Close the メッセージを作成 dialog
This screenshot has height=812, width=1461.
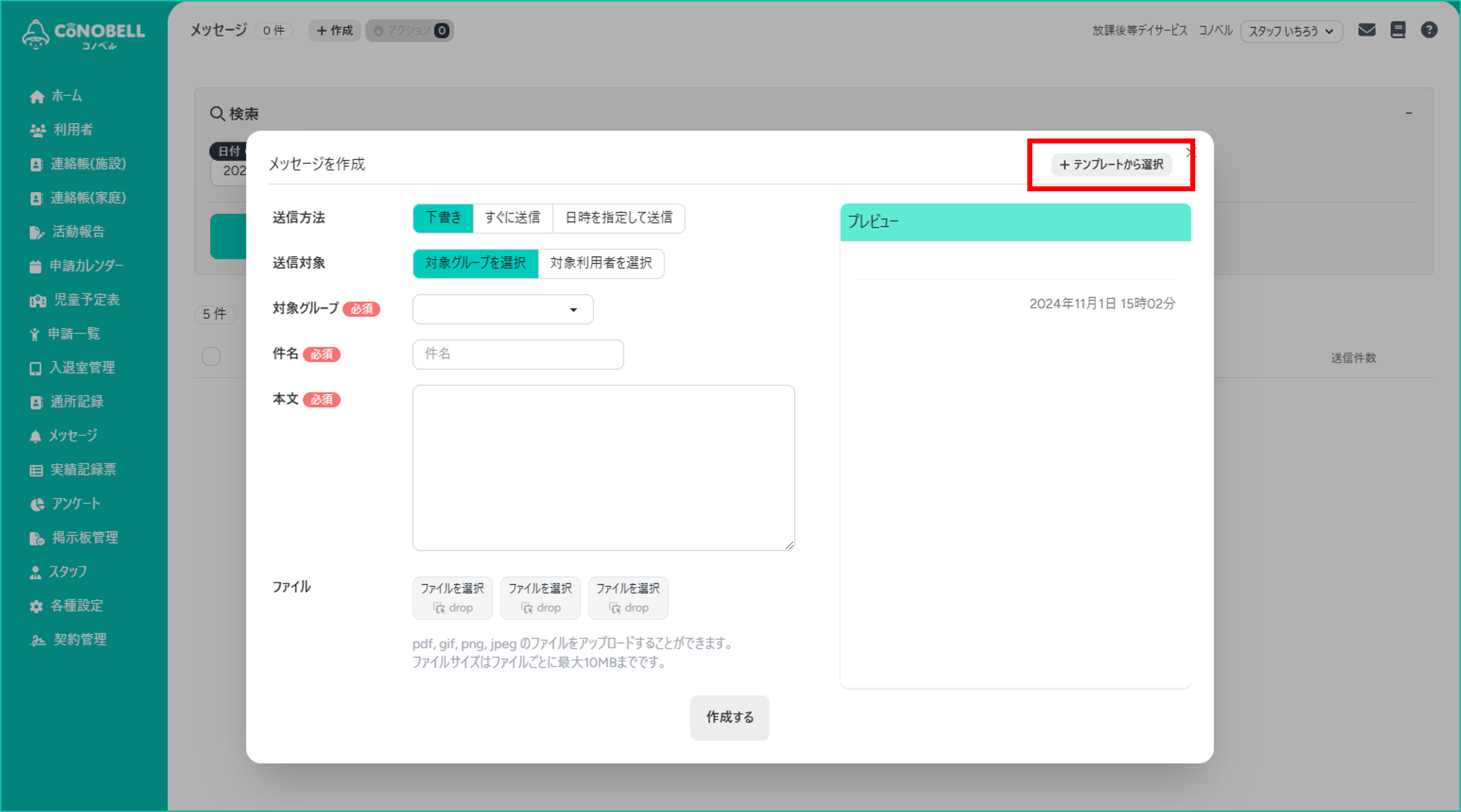pyautogui.click(x=1191, y=152)
